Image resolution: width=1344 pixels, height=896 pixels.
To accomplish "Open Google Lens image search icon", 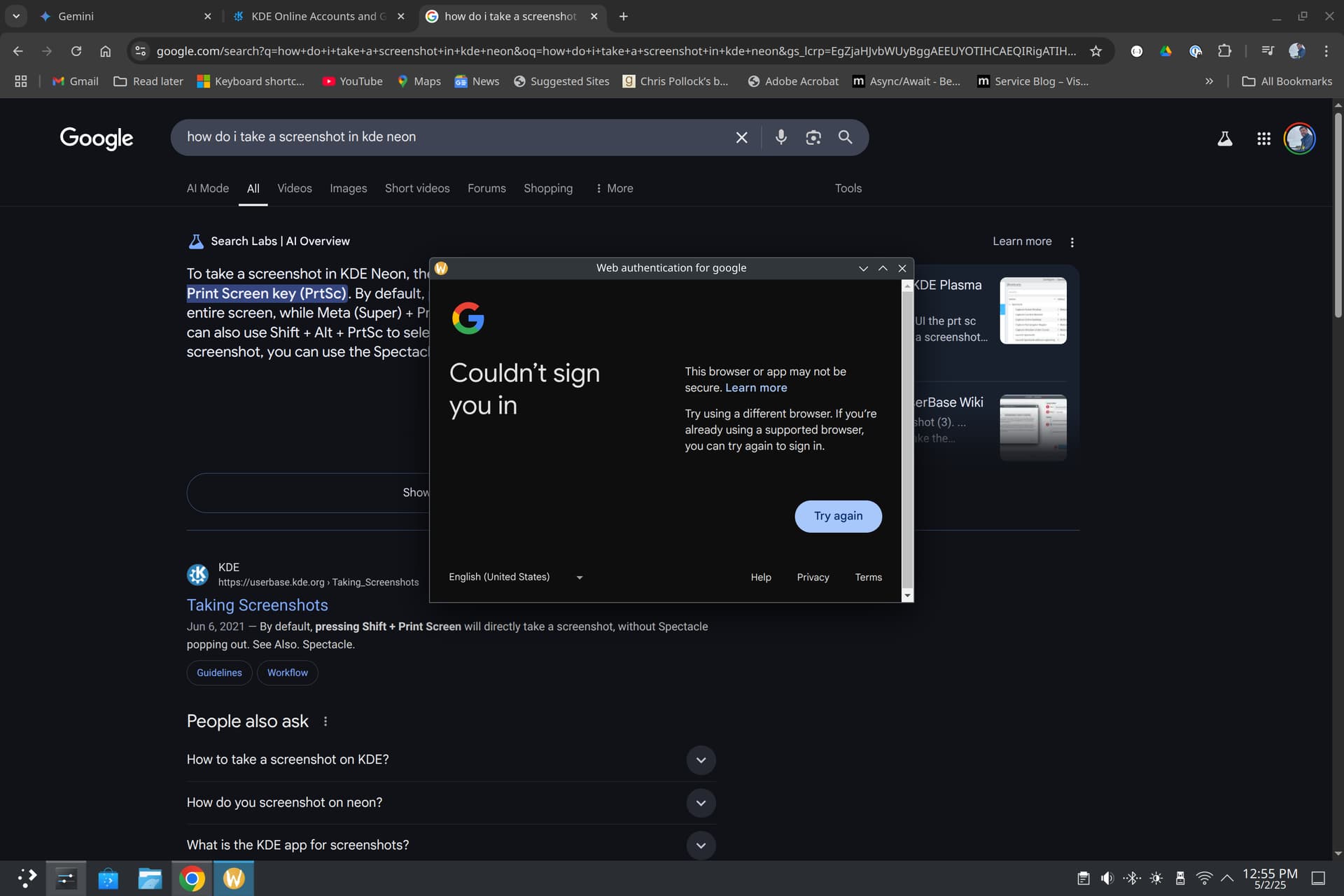I will coord(813,137).
